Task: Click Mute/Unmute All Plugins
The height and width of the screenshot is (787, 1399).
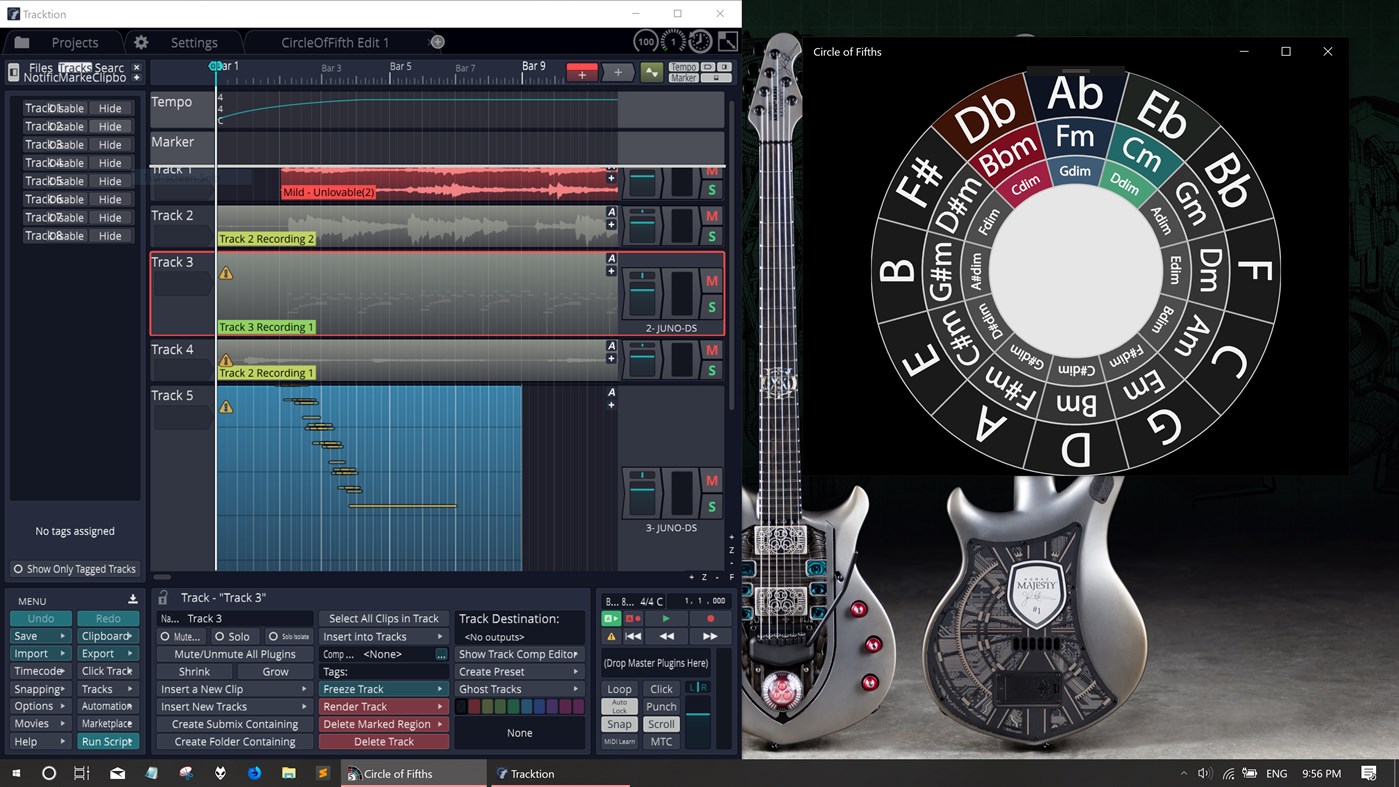Action: (235, 654)
